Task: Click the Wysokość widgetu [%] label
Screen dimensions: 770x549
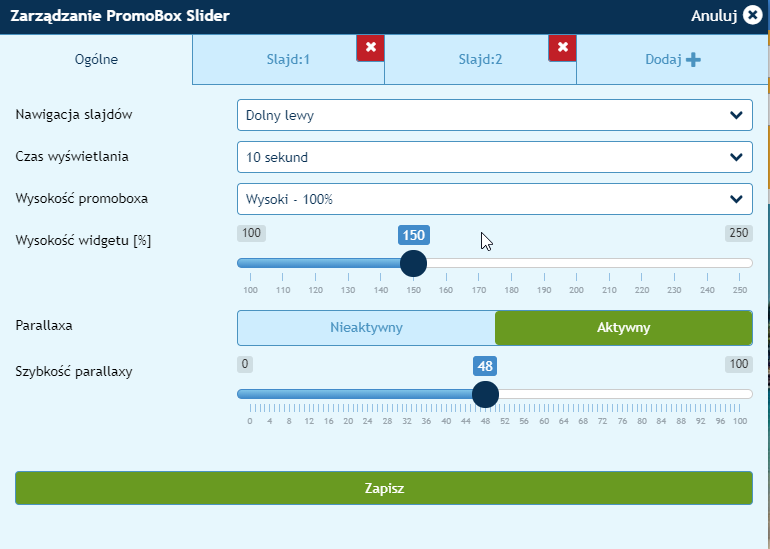Action: (x=83, y=241)
